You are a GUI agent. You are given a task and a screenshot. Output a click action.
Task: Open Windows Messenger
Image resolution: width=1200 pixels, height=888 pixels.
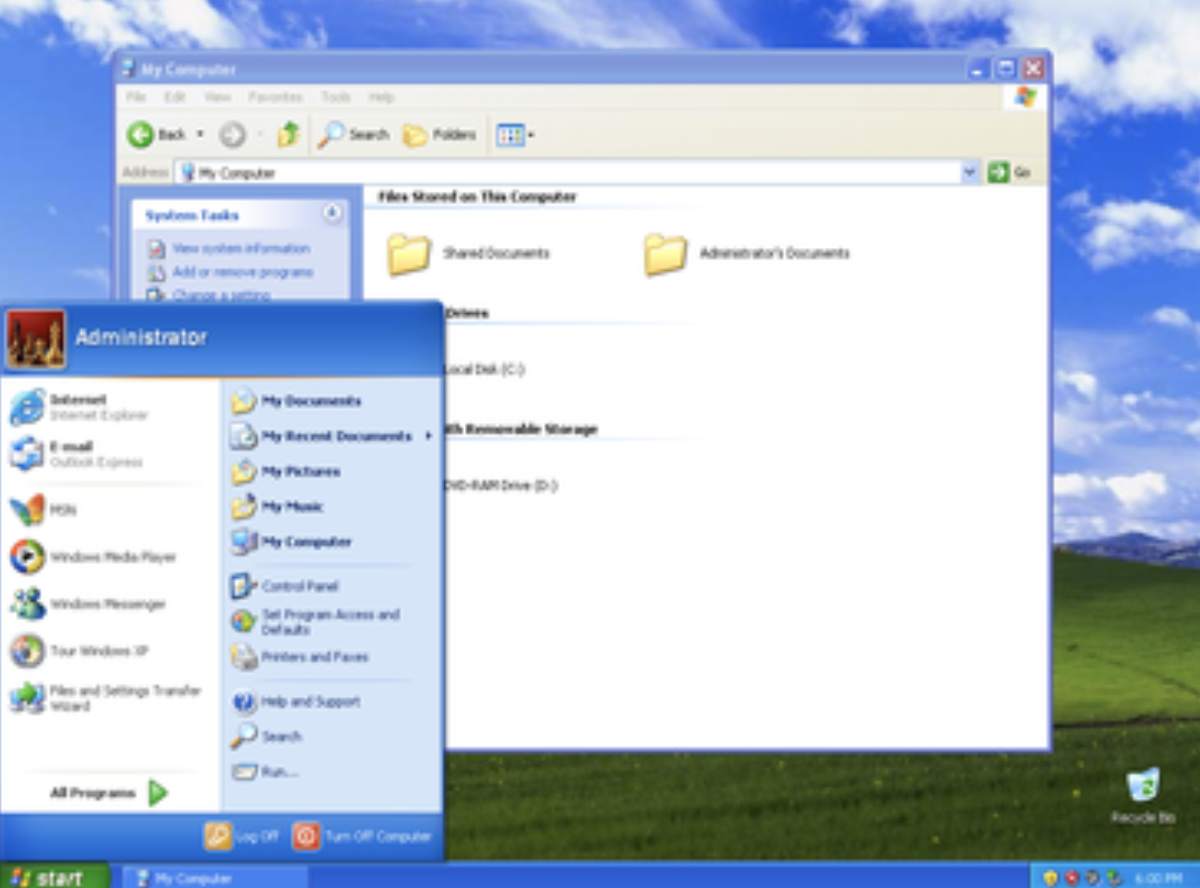click(x=88, y=604)
